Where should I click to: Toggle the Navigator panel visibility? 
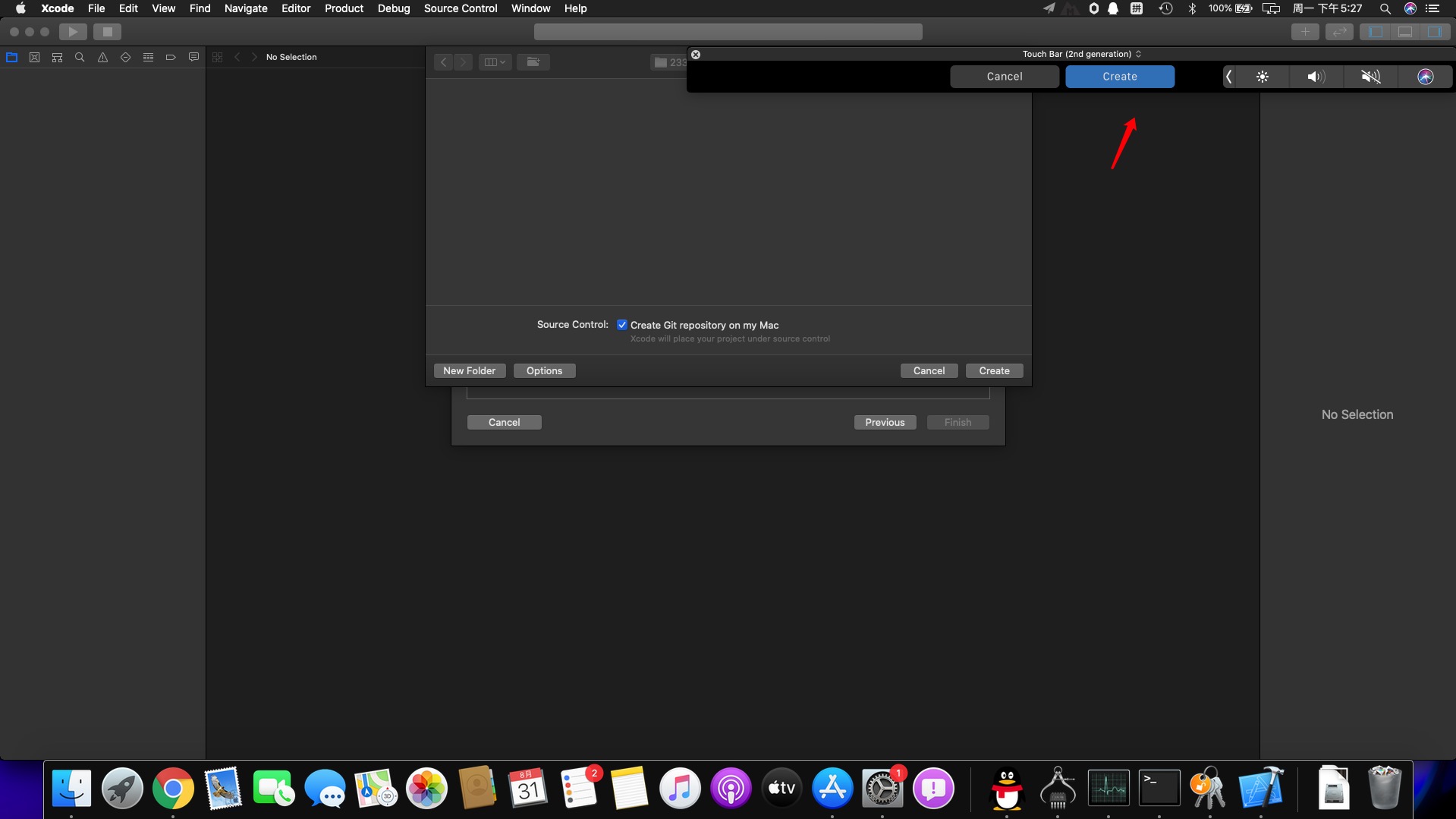click(x=1376, y=32)
